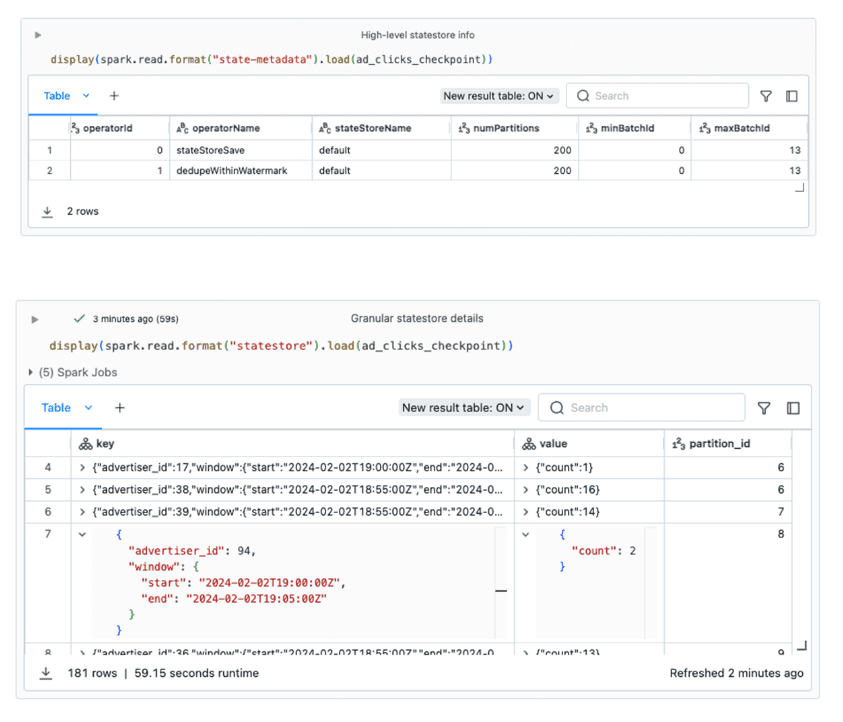The height and width of the screenshot is (722, 843).
Task: Click the 3 minutes ago (59s) status
Action: (135, 319)
